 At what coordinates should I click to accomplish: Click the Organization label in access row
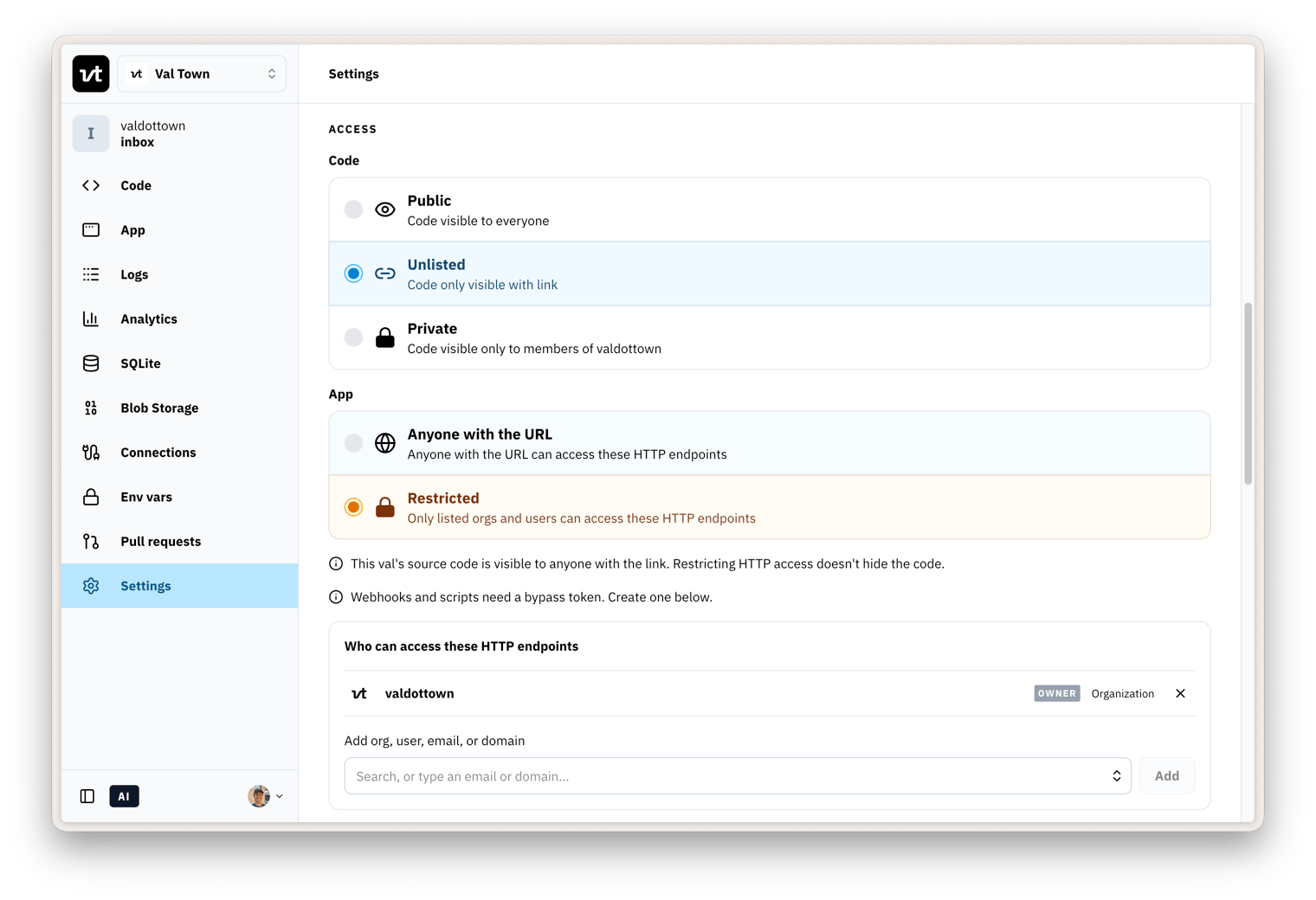[x=1122, y=694]
